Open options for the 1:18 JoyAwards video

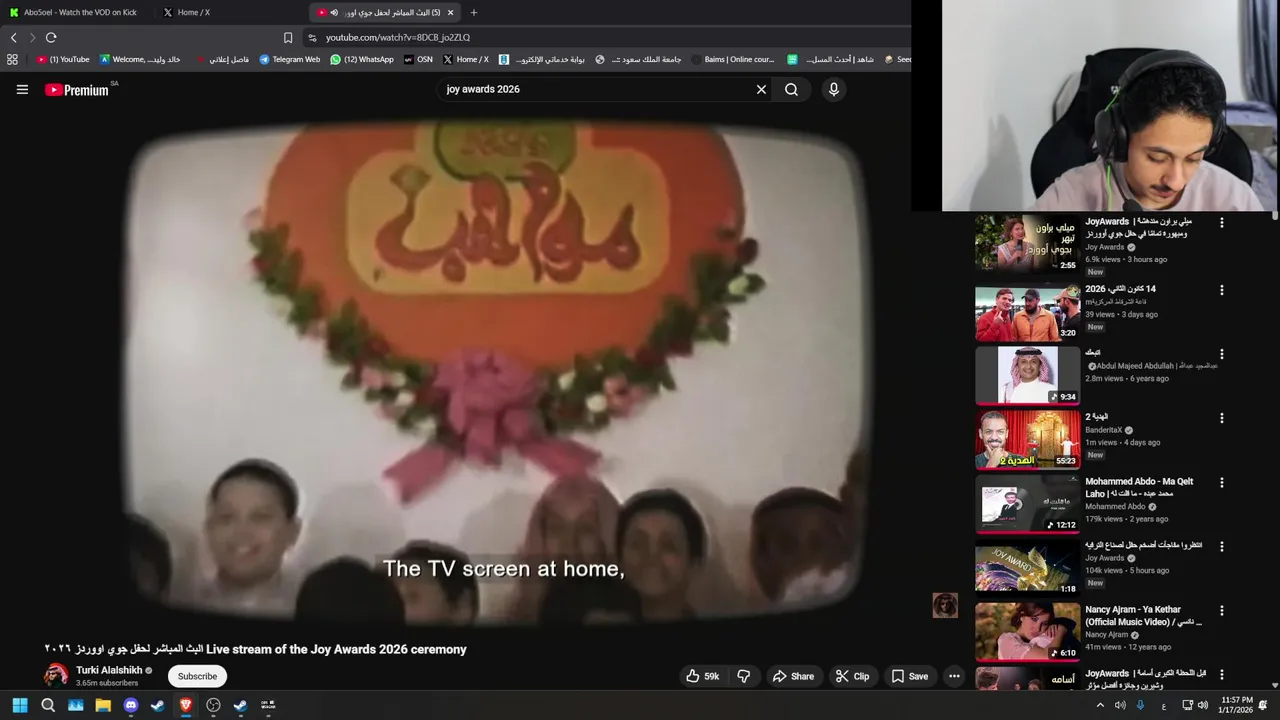pos(1221,546)
